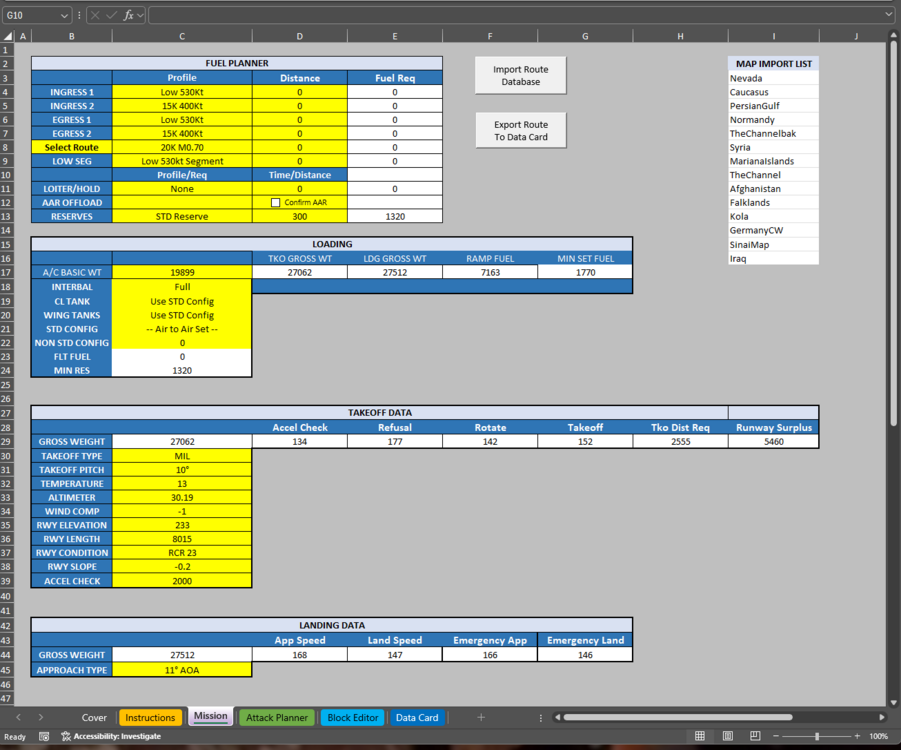This screenshot has height=750, width=901.
Task: Click the zoom in plus icon
Action: [857, 736]
